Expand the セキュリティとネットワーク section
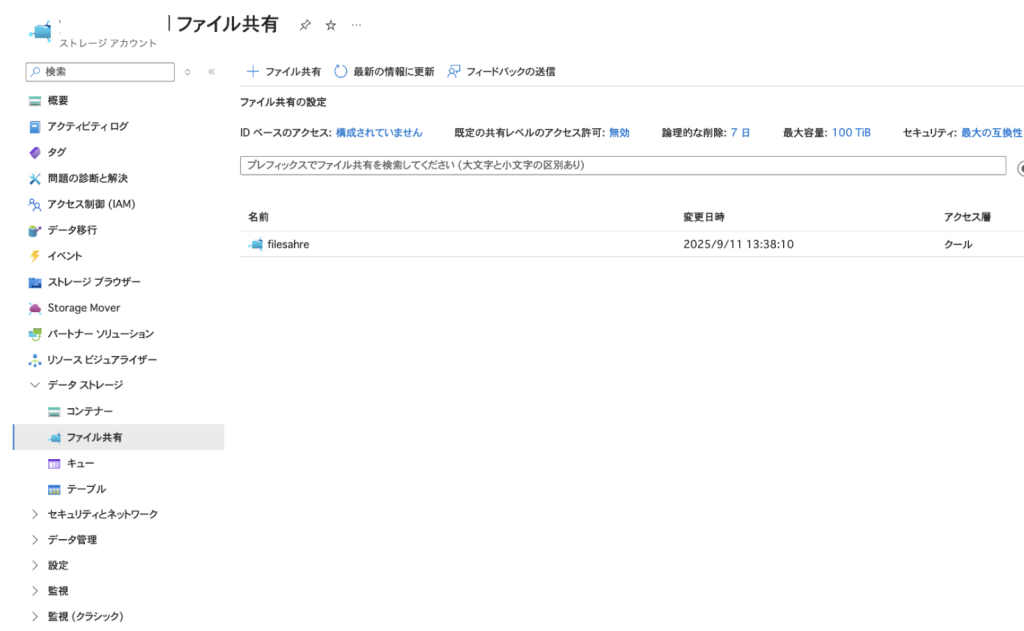Image resolution: width=1024 pixels, height=631 pixels. point(36,514)
